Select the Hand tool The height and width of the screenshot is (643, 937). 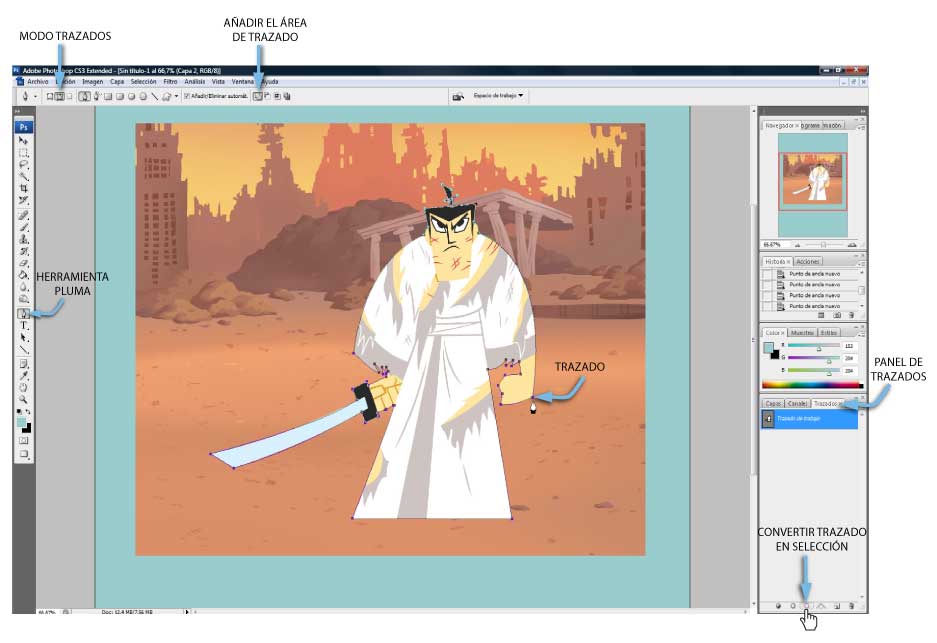pyautogui.click(x=23, y=387)
